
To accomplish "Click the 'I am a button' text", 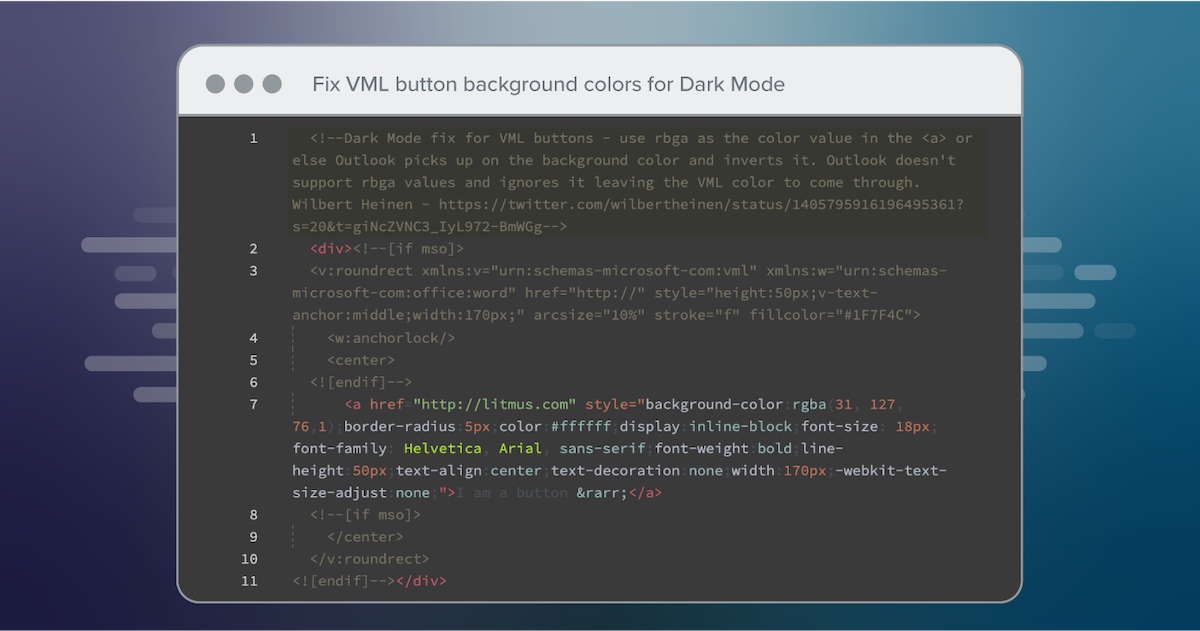I will point(511,492).
